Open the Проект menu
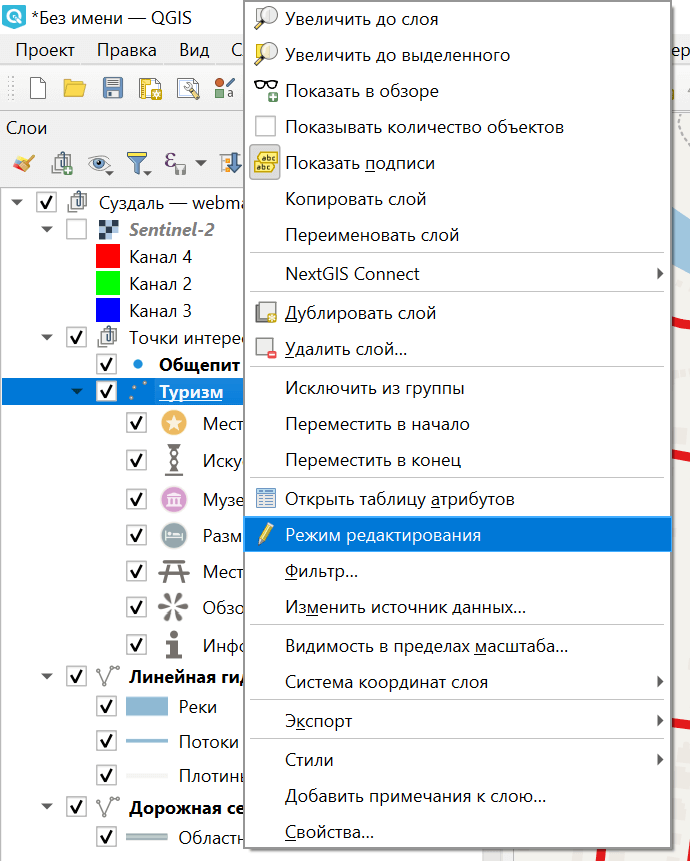Image resolution: width=690 pixels, height=861 pixels. click(45, 50)
